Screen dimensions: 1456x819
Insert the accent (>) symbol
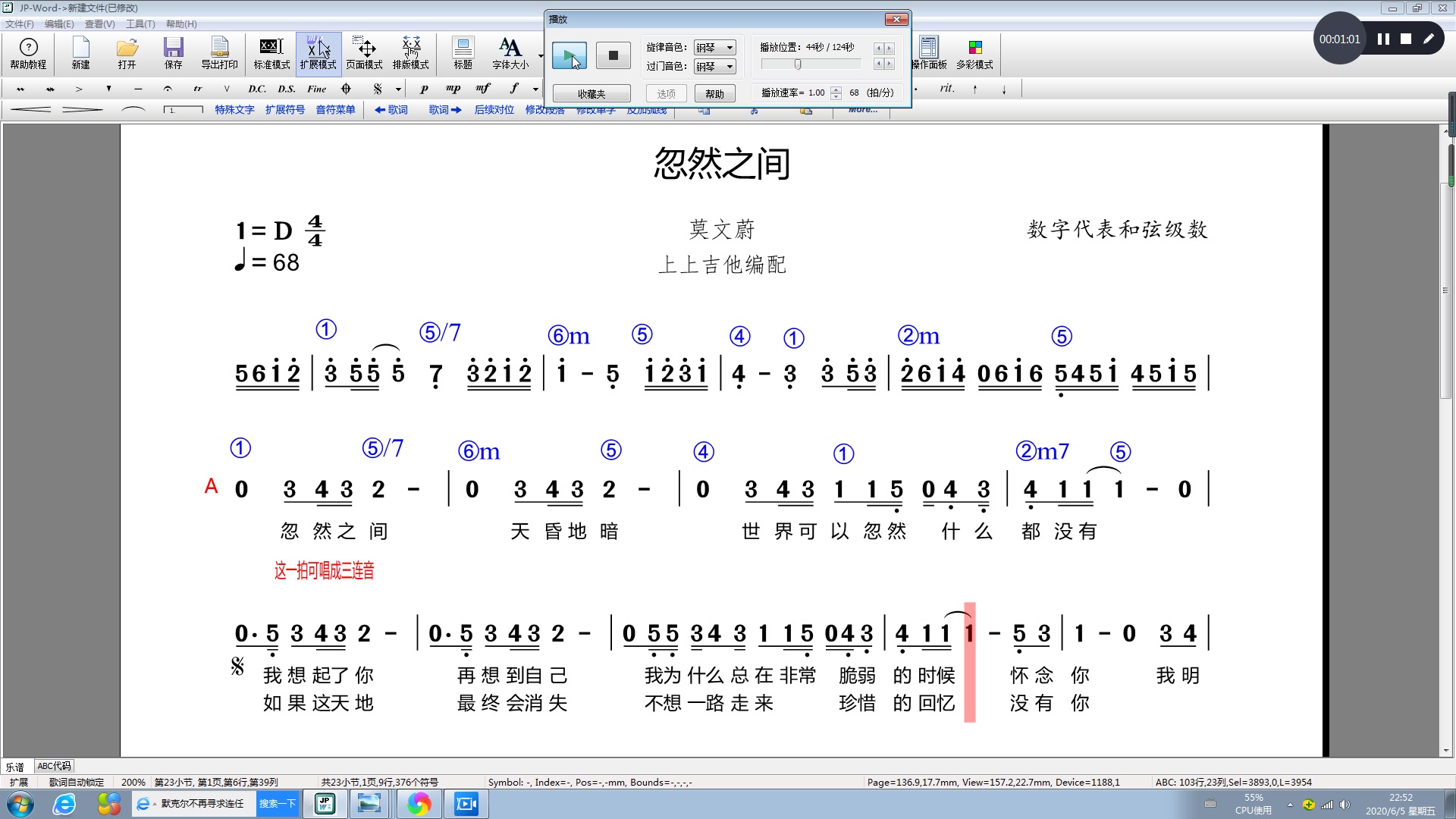click(79, 89)
